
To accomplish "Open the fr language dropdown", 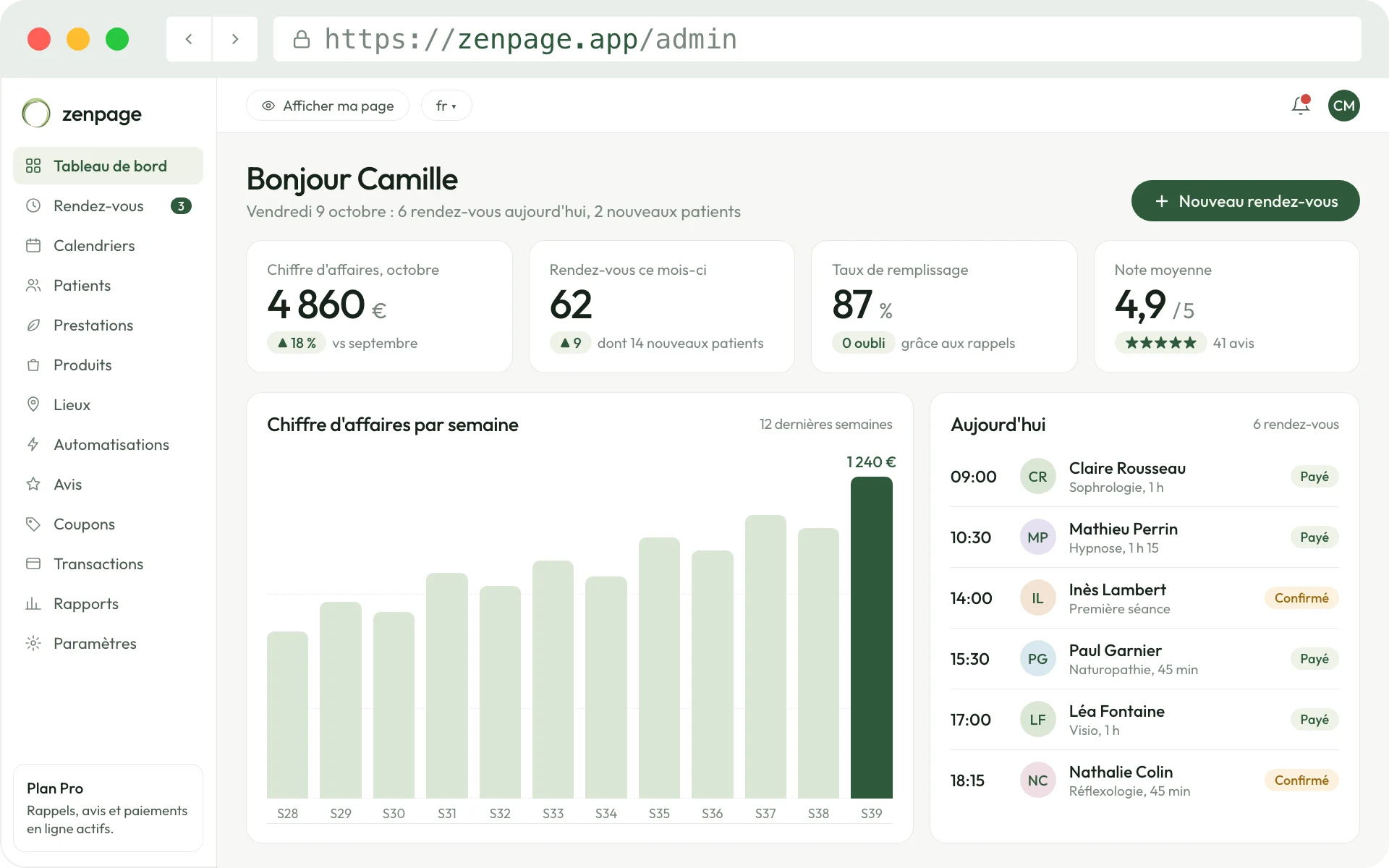I will coord(446,106).
